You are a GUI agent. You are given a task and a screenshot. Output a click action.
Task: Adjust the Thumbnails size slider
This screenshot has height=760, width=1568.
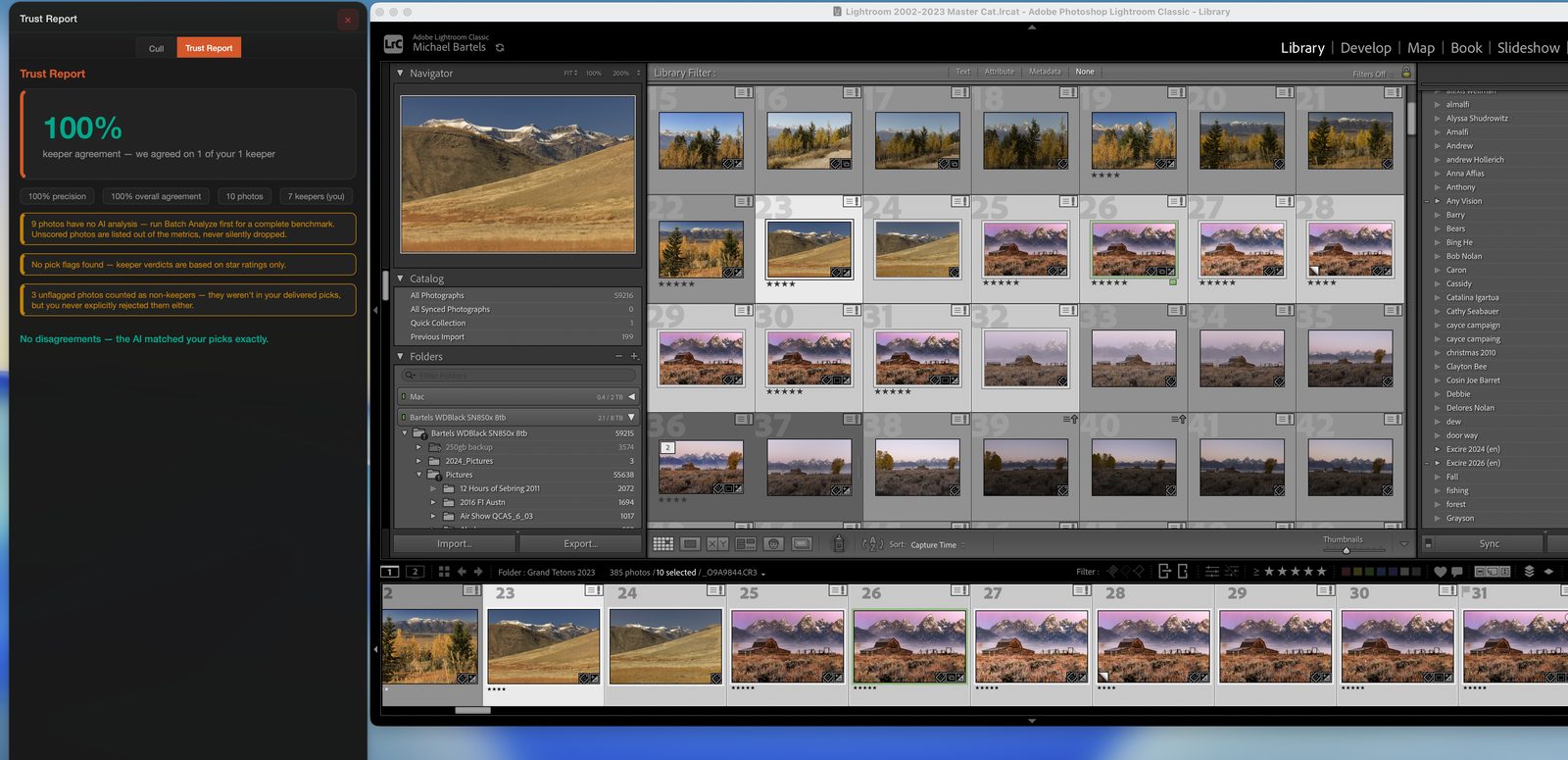pos(1347,550)
